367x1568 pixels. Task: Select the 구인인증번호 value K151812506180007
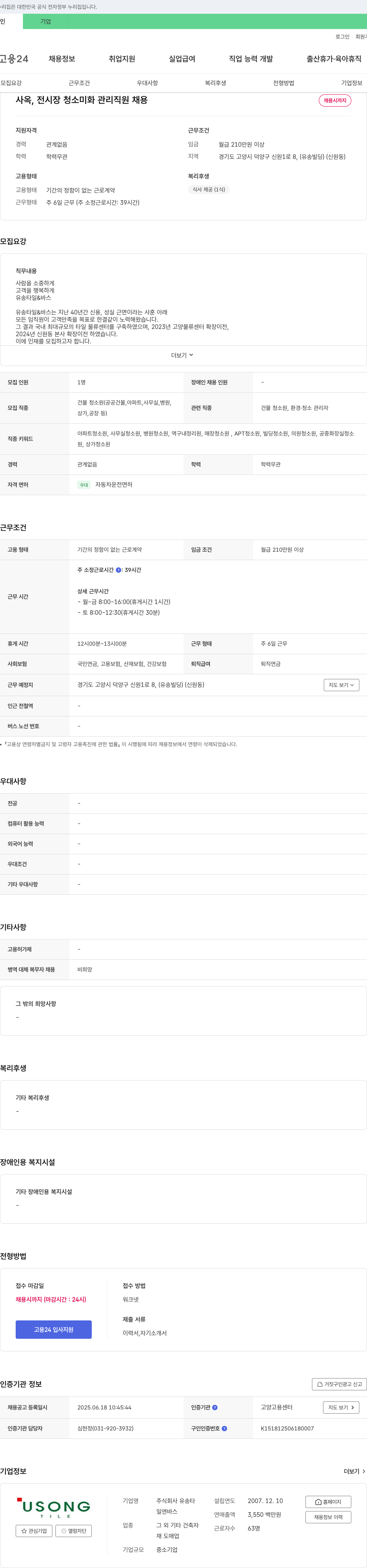click(x=287, y=1428)
